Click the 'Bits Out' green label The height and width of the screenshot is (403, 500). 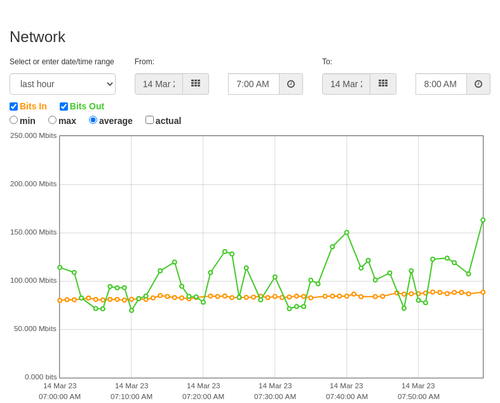point(87,106)
